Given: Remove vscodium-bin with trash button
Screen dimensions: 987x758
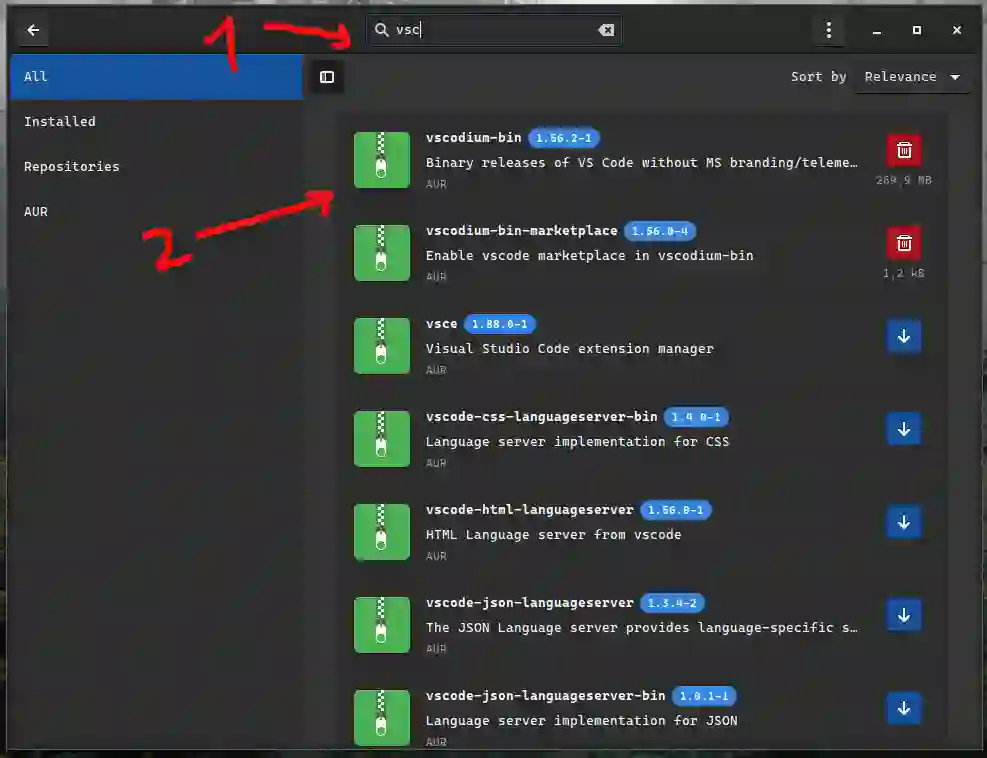Looking at the screenshot, I should pos(904,150).
